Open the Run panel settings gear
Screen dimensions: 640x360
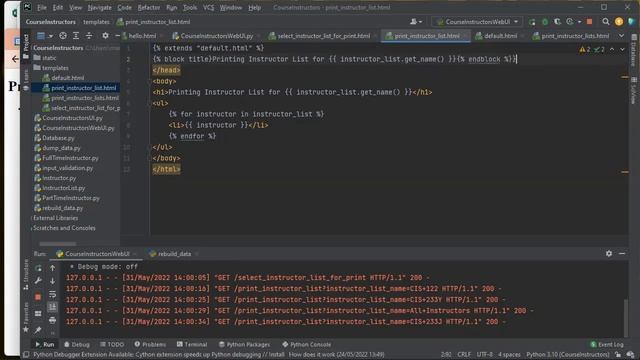609,253
